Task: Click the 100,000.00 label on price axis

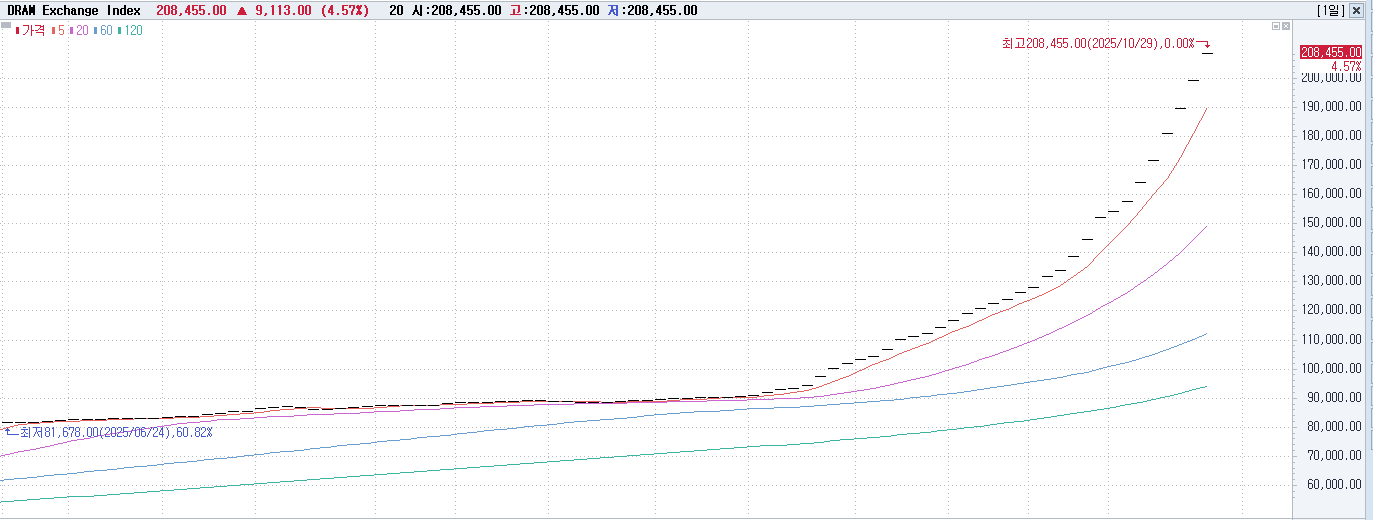Action: (x=1330, y=368)
